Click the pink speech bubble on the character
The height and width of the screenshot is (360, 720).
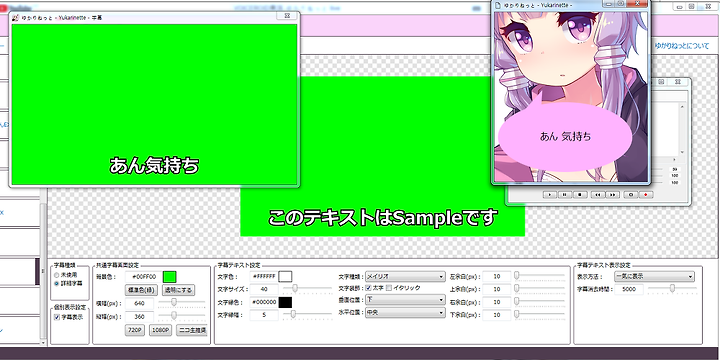pyautogui.click(x=565, y=136)
